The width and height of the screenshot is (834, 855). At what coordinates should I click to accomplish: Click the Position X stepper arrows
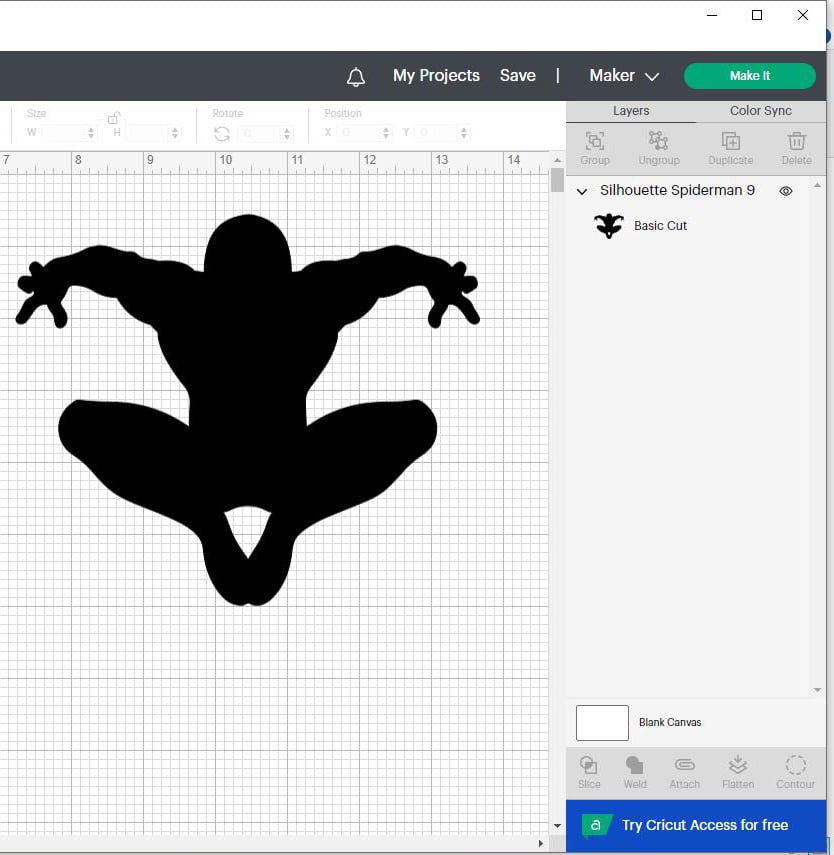point(386,133)
